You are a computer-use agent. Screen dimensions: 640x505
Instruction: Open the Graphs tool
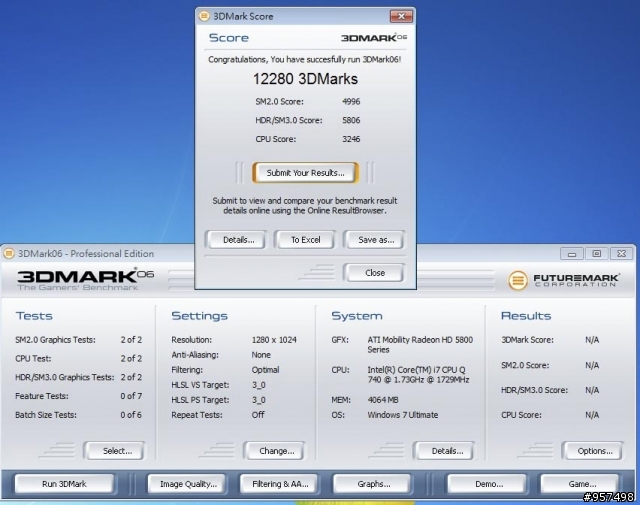[x=372, y=484]
